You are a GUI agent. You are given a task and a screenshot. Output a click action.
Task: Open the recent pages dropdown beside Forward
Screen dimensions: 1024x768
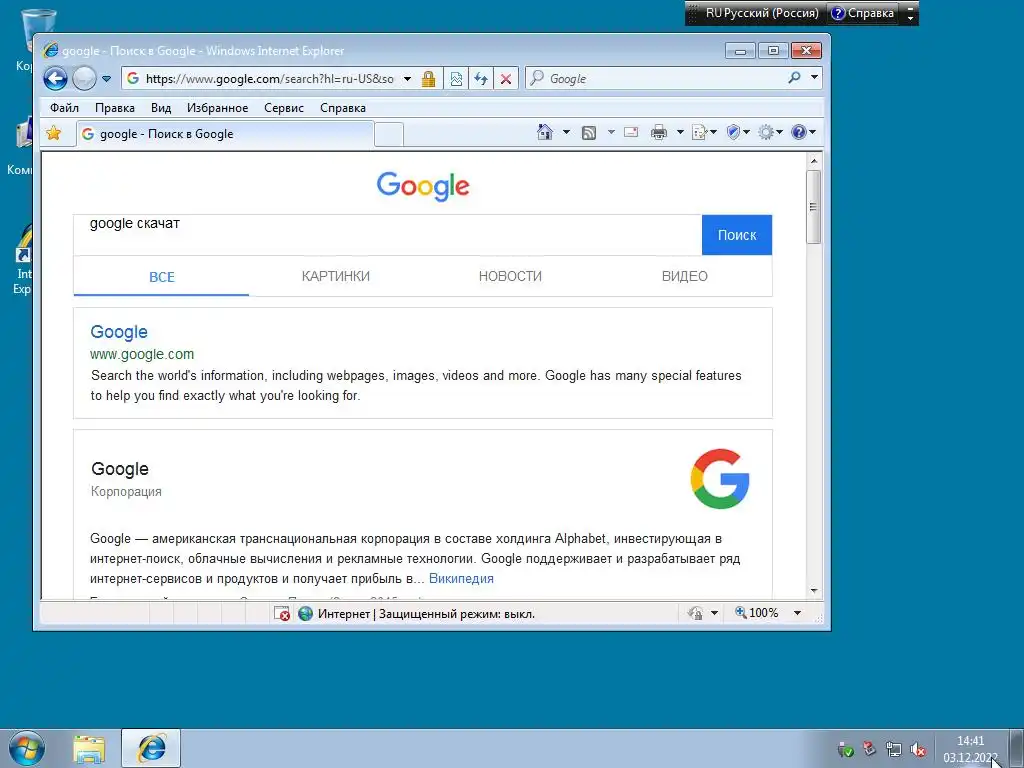106,79
